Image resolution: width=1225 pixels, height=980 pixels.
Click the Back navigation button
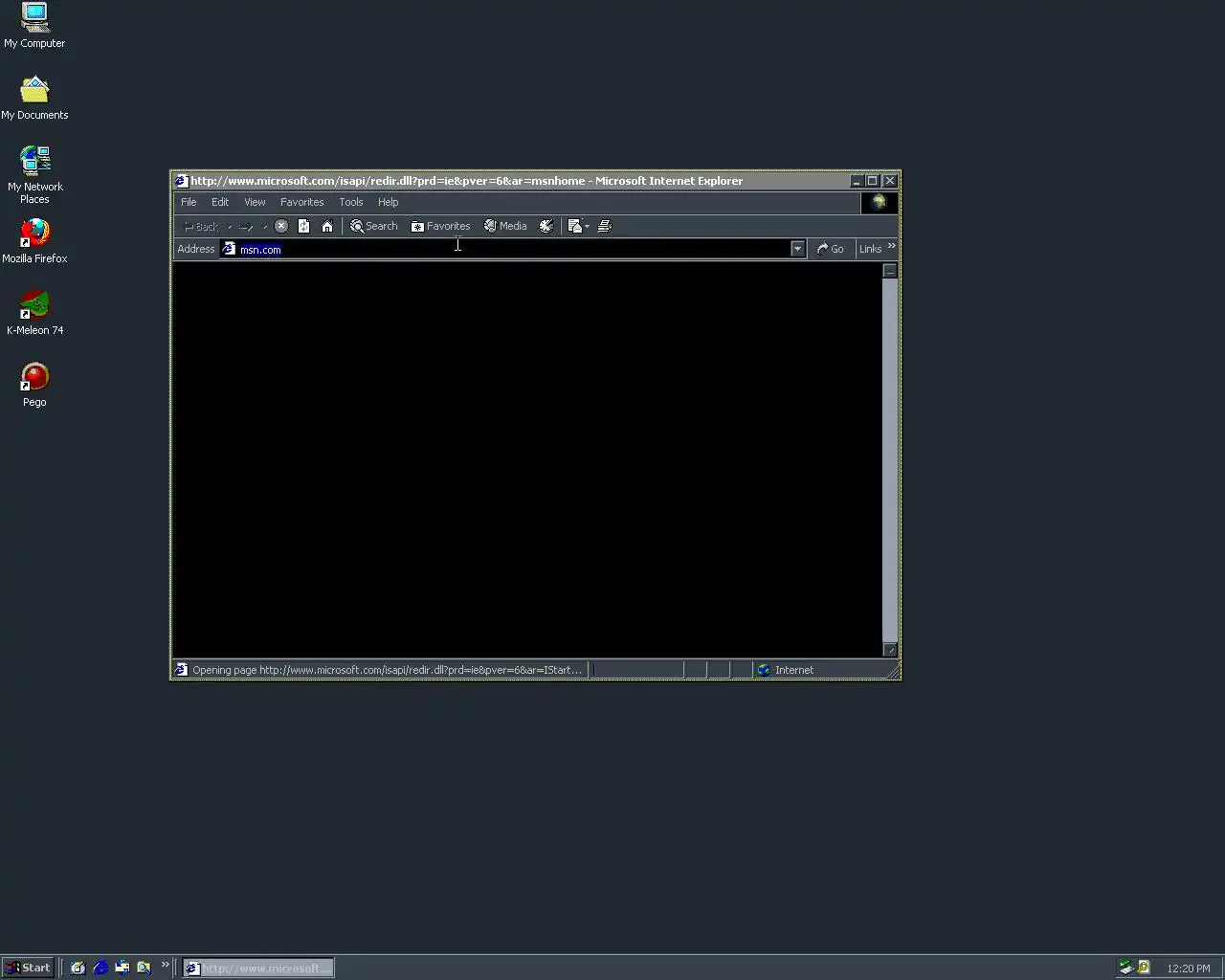[201, 227]
